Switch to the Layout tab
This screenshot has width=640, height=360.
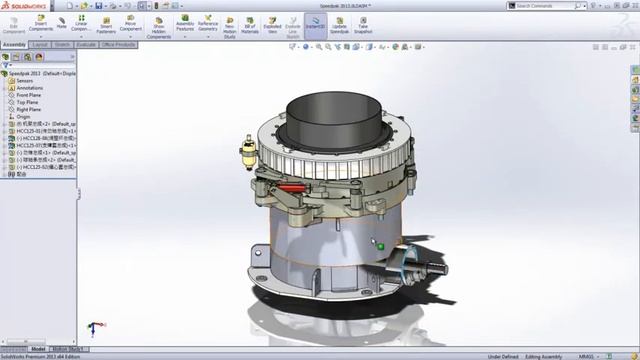[x=40, y=44]
